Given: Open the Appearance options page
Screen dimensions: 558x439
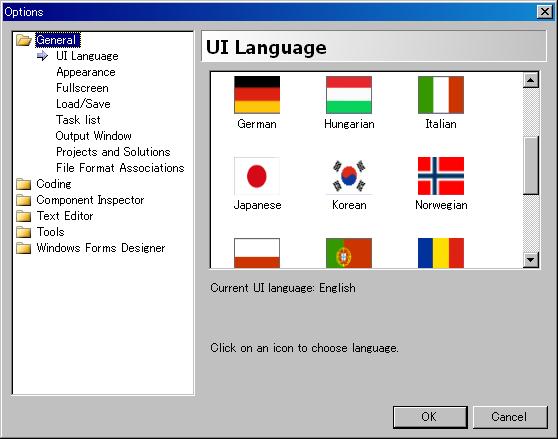Looking at the screenshot, I should (86, 72).
